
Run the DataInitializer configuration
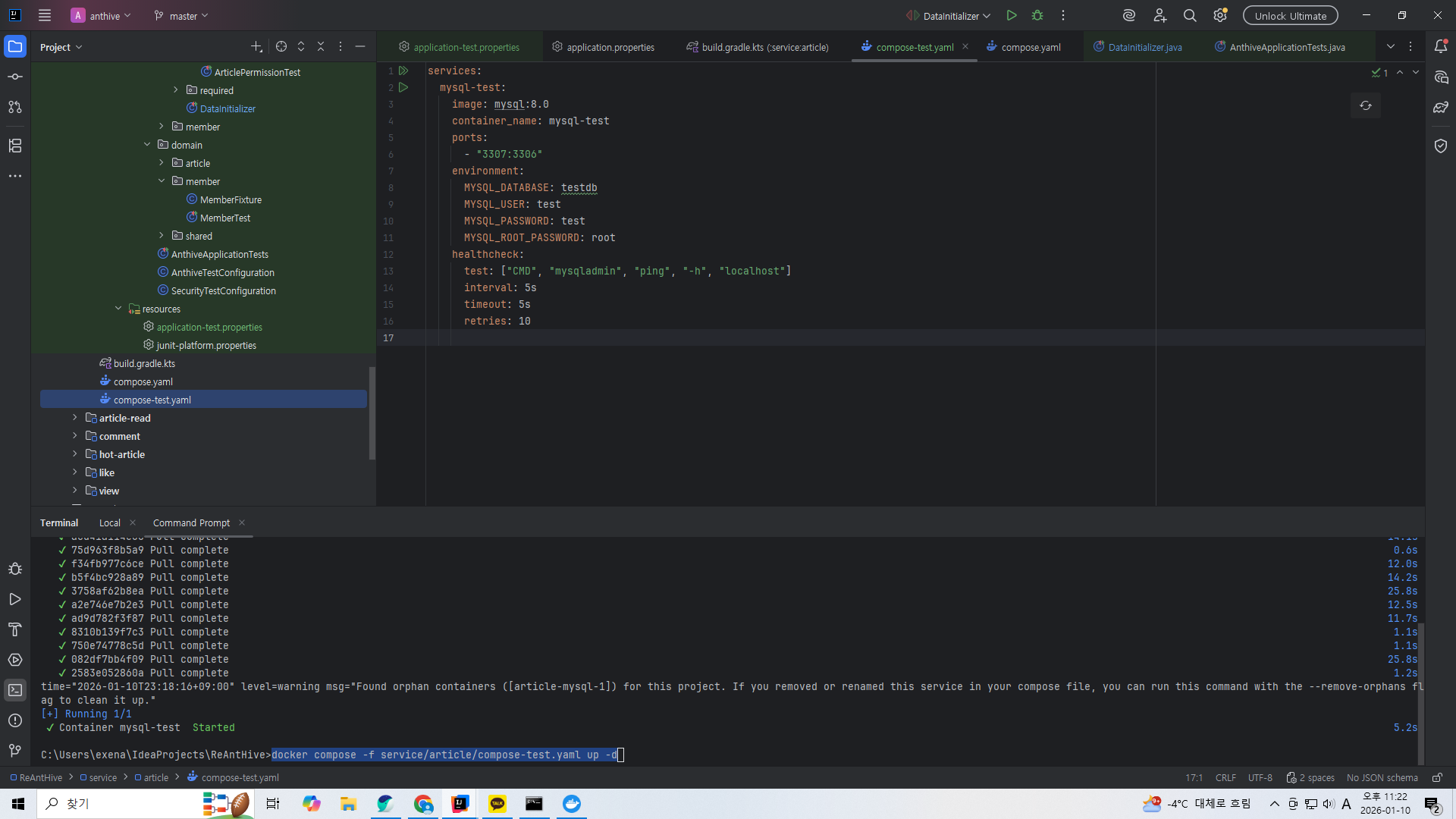(x=1011, y=15)
